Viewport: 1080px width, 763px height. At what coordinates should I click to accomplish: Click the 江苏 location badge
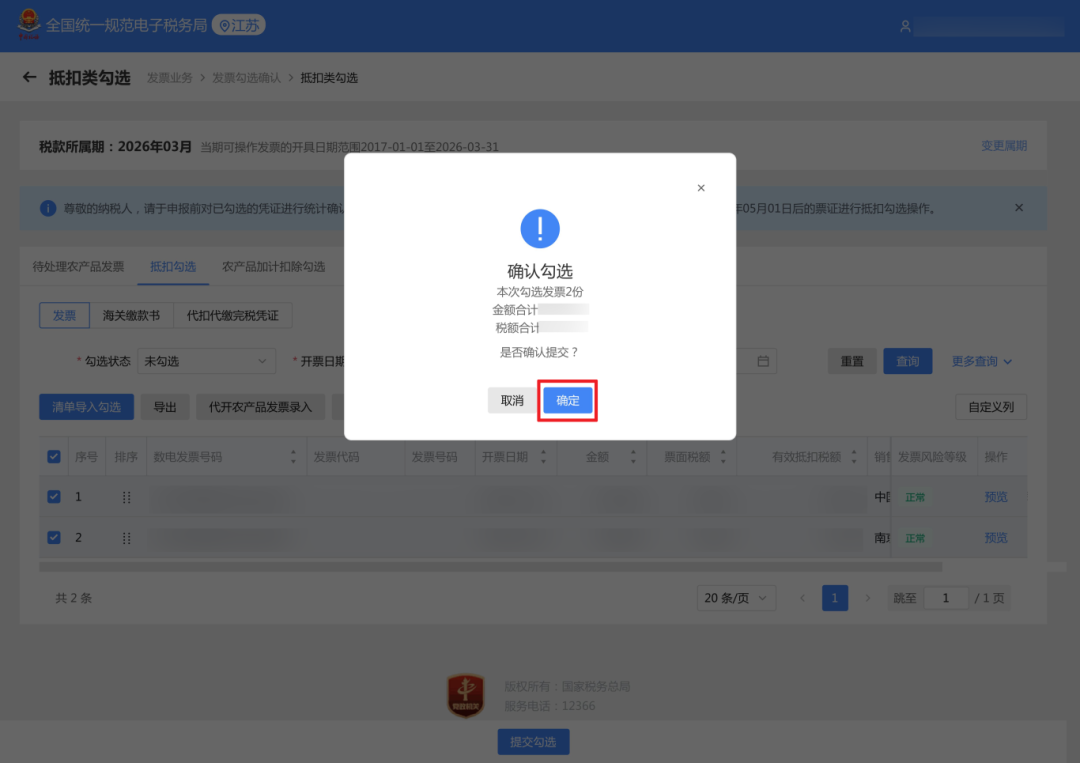click(x=239, y=25)
